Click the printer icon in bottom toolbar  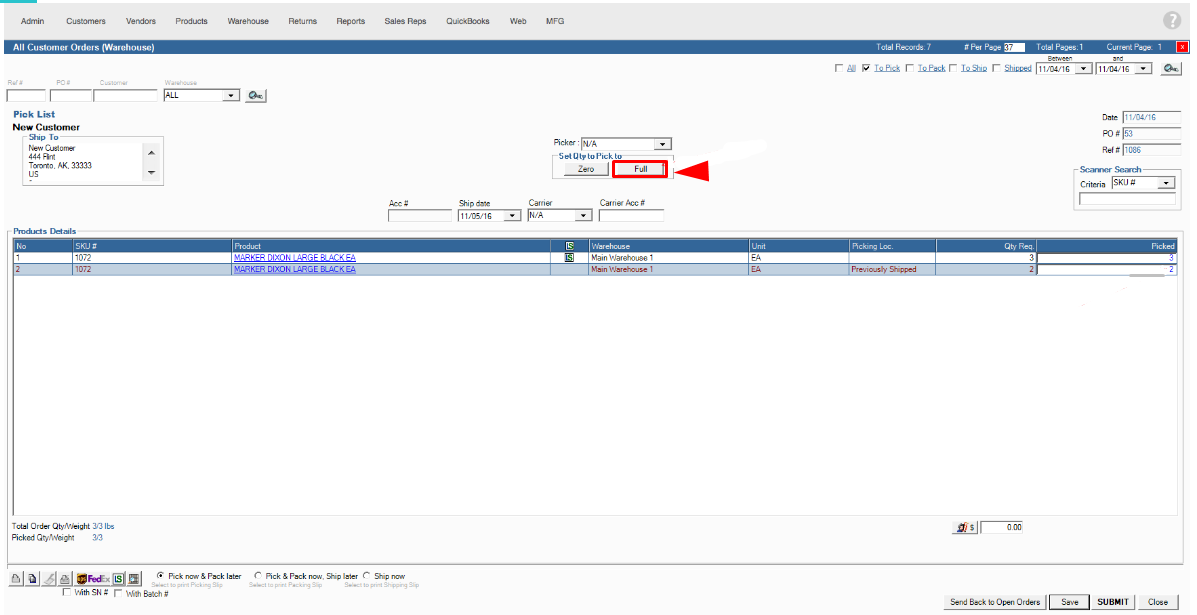[x=64, y=578]
